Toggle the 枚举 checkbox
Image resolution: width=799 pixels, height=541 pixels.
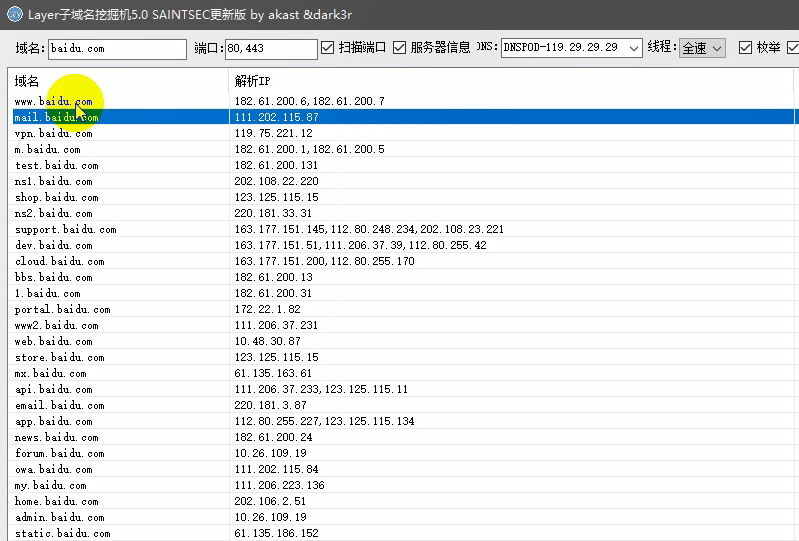pyautogui.click(x=745, y=48)
